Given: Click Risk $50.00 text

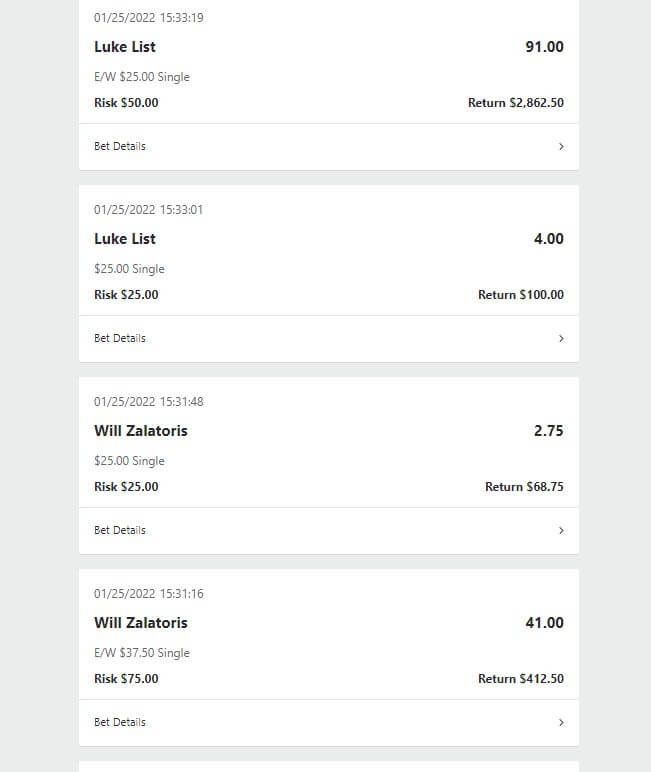Looking at the screenshot, I should pyautogui.click(x=126, y=103).
